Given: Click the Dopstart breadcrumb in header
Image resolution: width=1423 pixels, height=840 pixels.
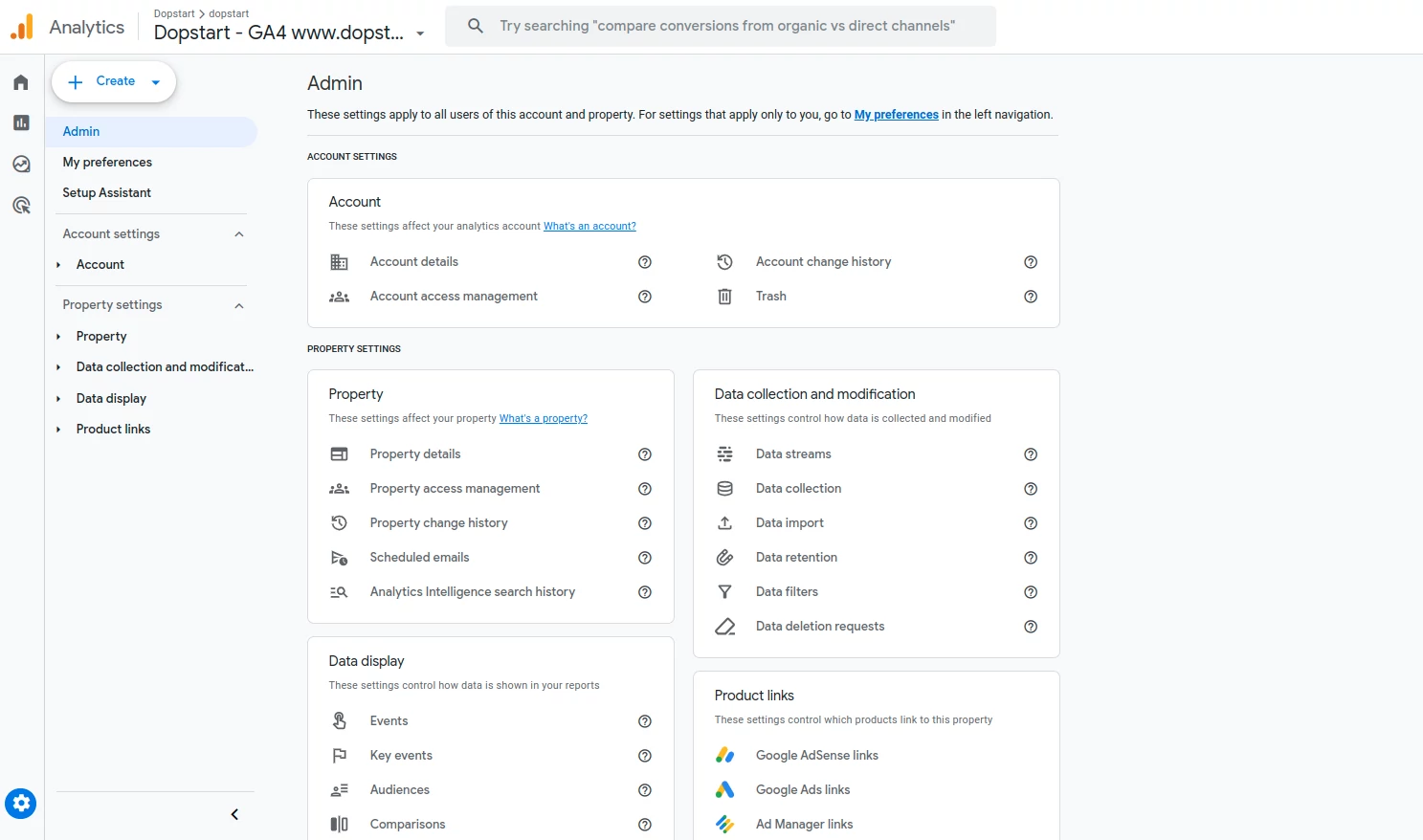Looking at the screenshot, I should point(174,13).
